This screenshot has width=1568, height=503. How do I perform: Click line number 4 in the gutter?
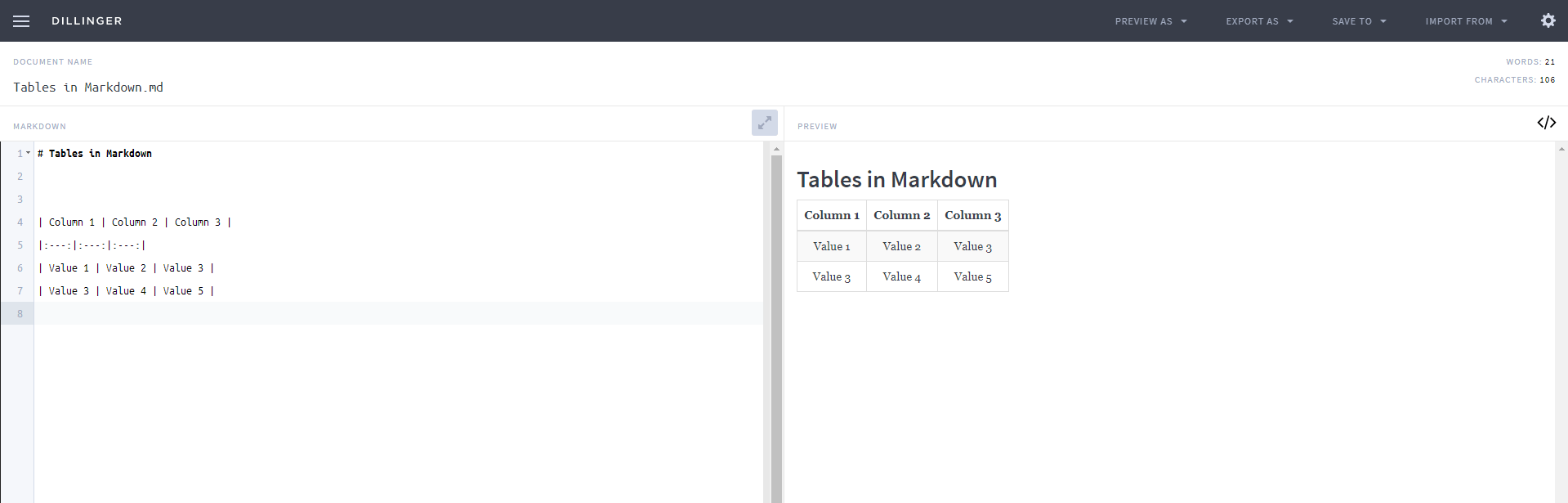20,222
